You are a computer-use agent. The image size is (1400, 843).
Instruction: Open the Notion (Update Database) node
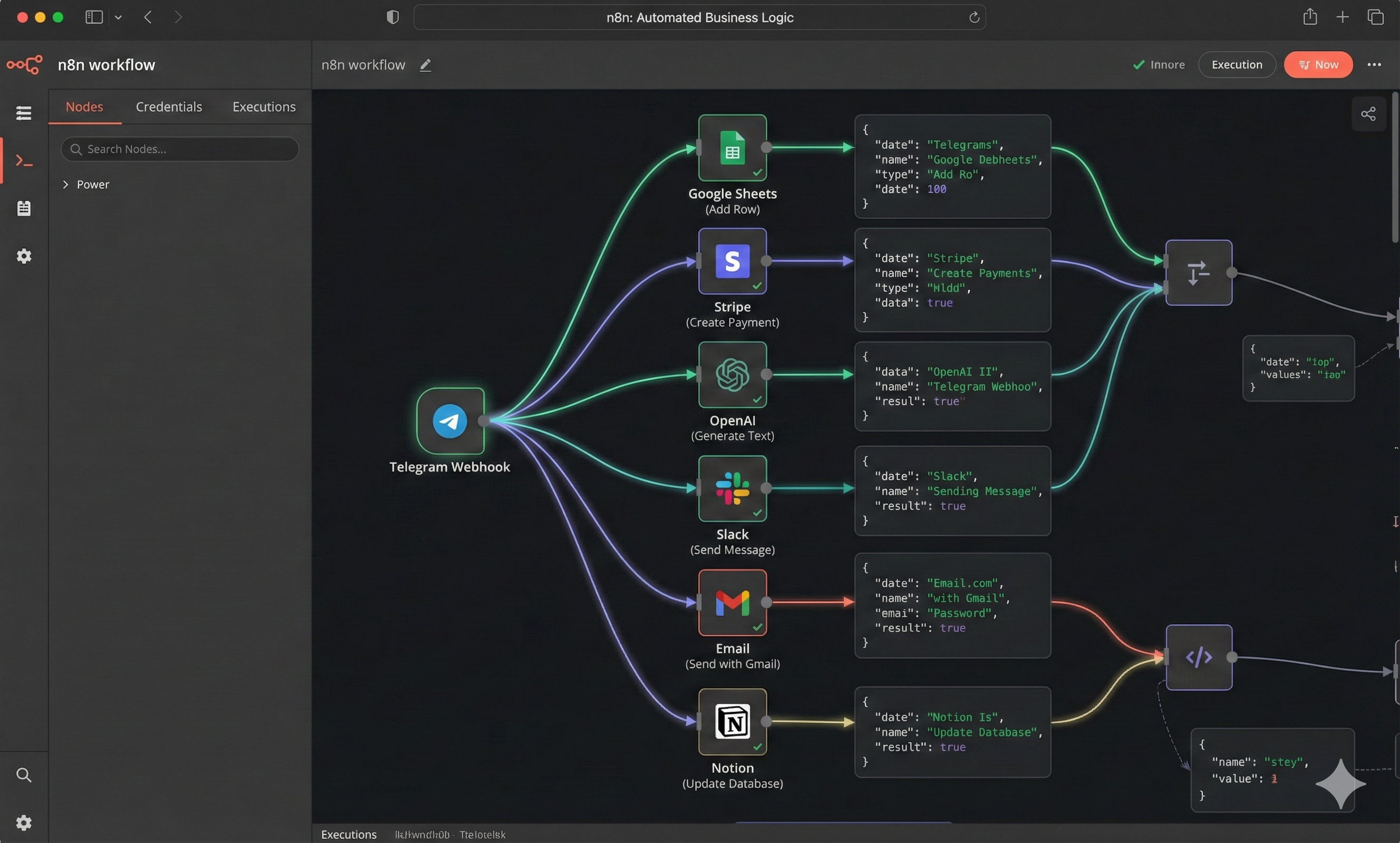click(x=732, y=722)
